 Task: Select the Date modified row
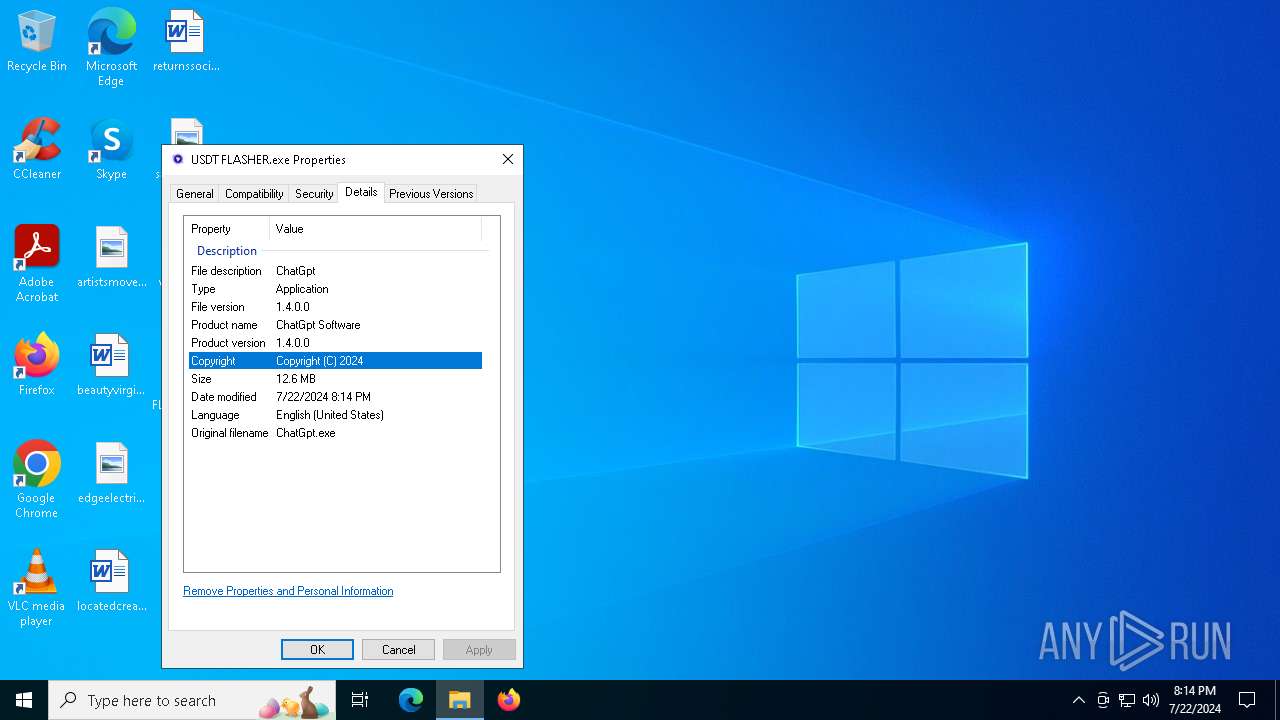click(x=335, y=397)
